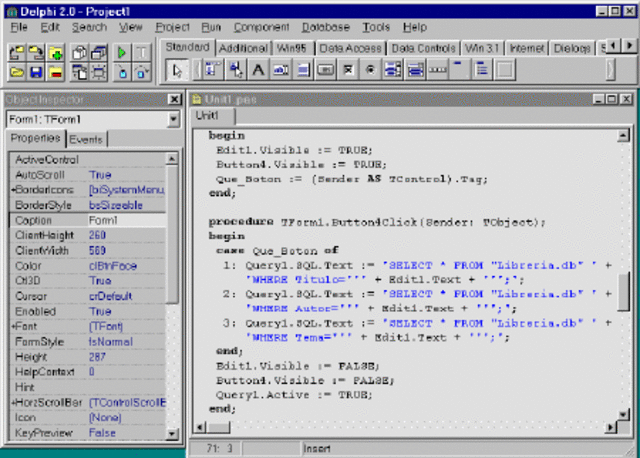Click the Caption property value Form1

point(127,220)
